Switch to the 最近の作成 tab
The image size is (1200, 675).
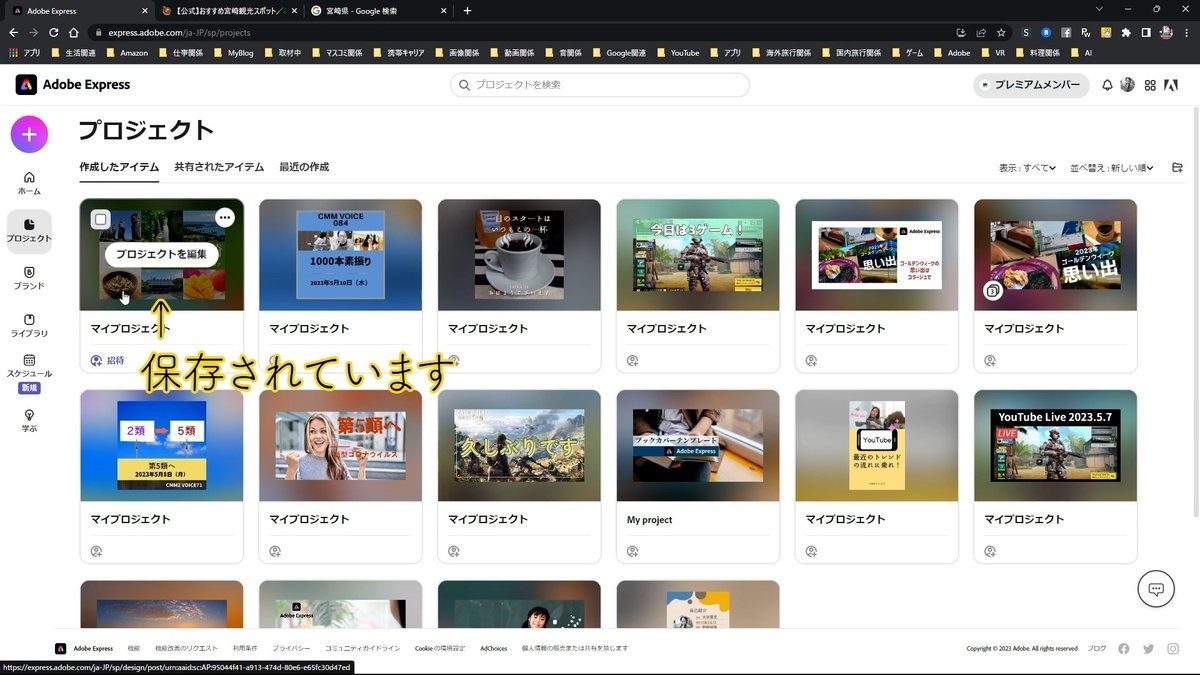pyautogui.click(x=304, y=167)
